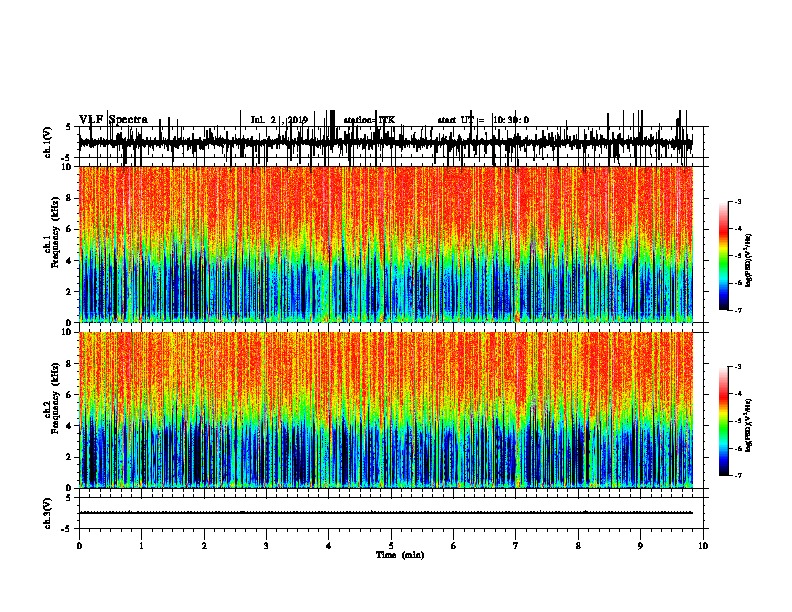
Task: Click the "2" kHz tick on ch.2 frequency axis
Action: (x=70, y=457)
